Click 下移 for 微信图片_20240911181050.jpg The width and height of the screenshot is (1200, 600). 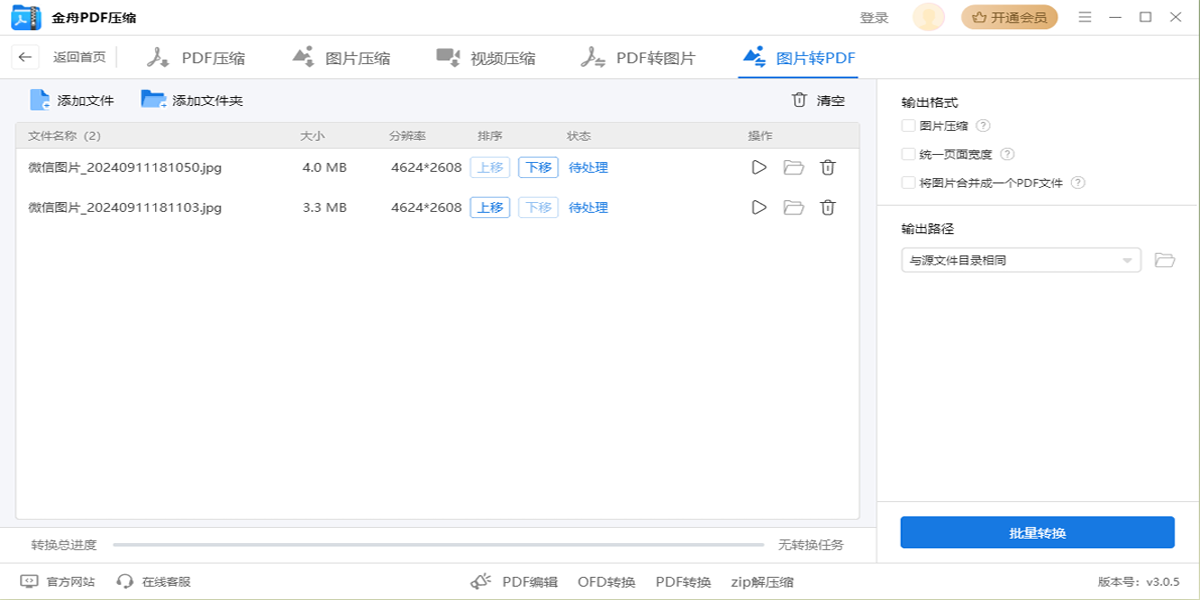[538, 167]
